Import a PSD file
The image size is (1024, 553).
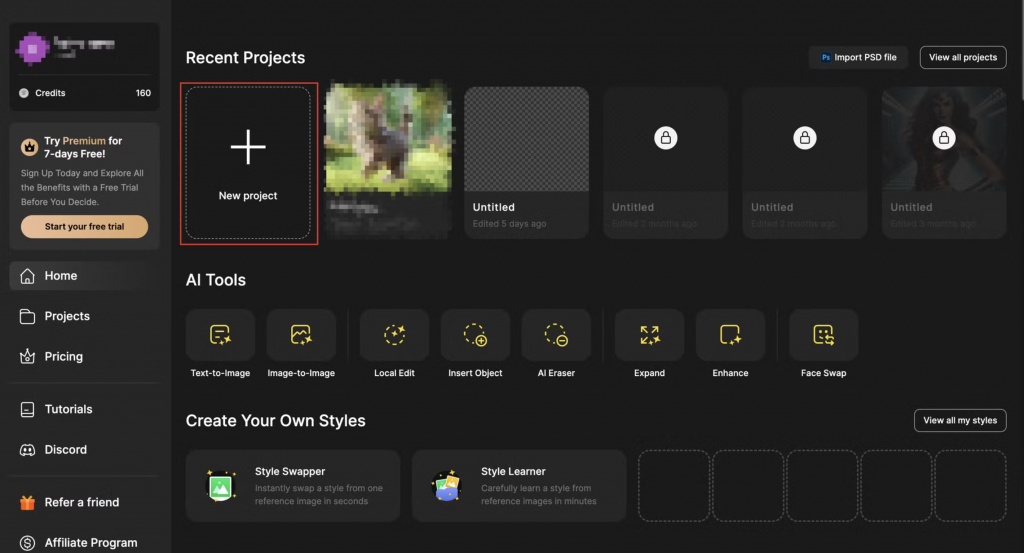pyautogui.click(x=858, y=57)
